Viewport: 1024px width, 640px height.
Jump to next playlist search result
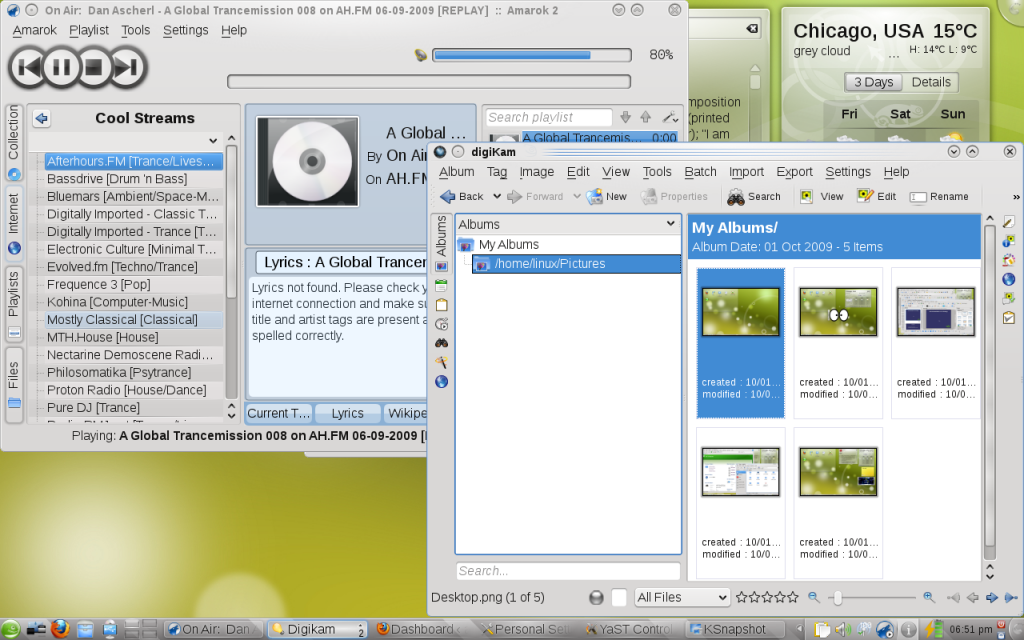[x=625, y=118]
